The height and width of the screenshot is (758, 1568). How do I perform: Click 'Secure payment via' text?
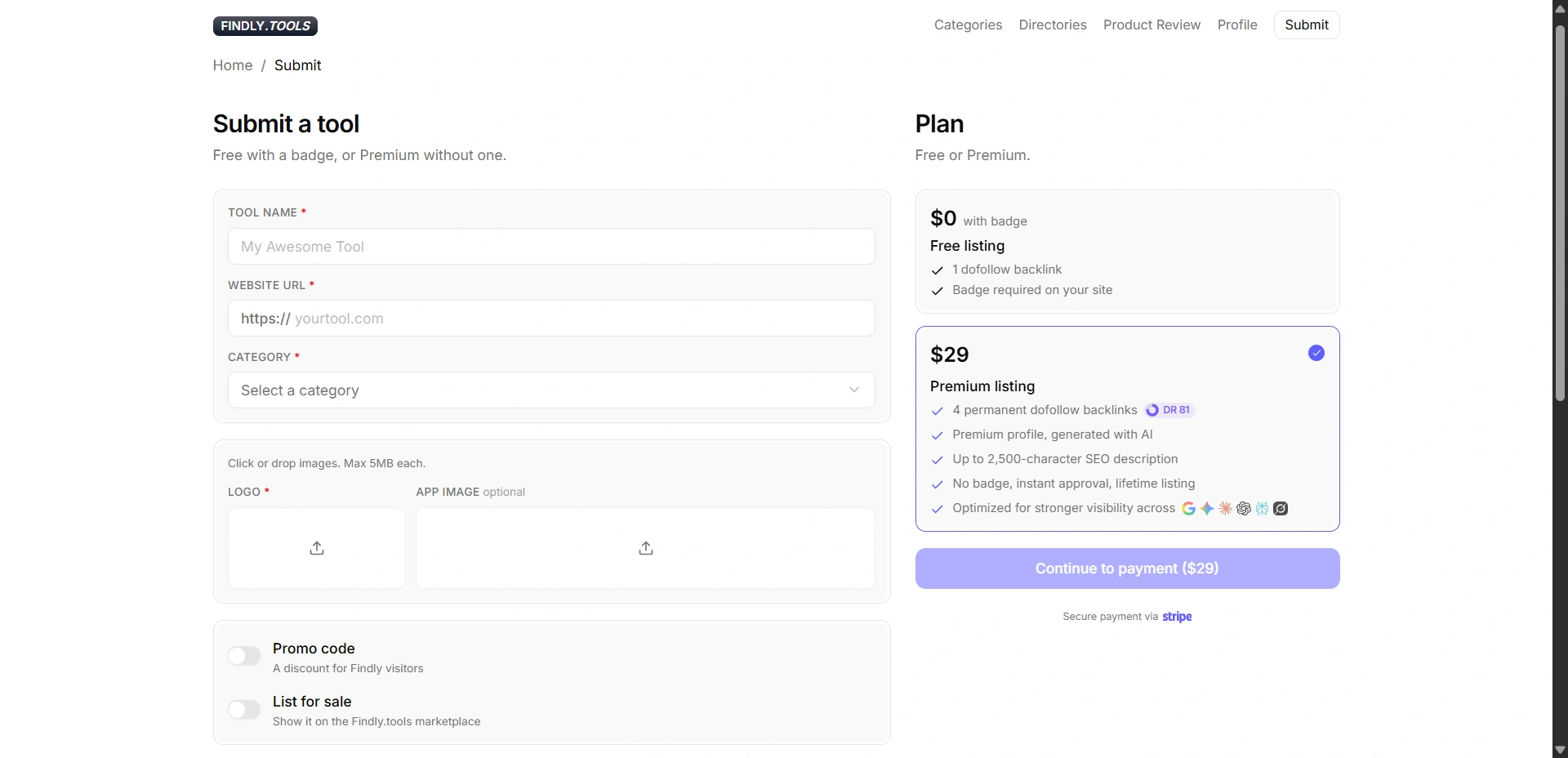point(1110,617)
